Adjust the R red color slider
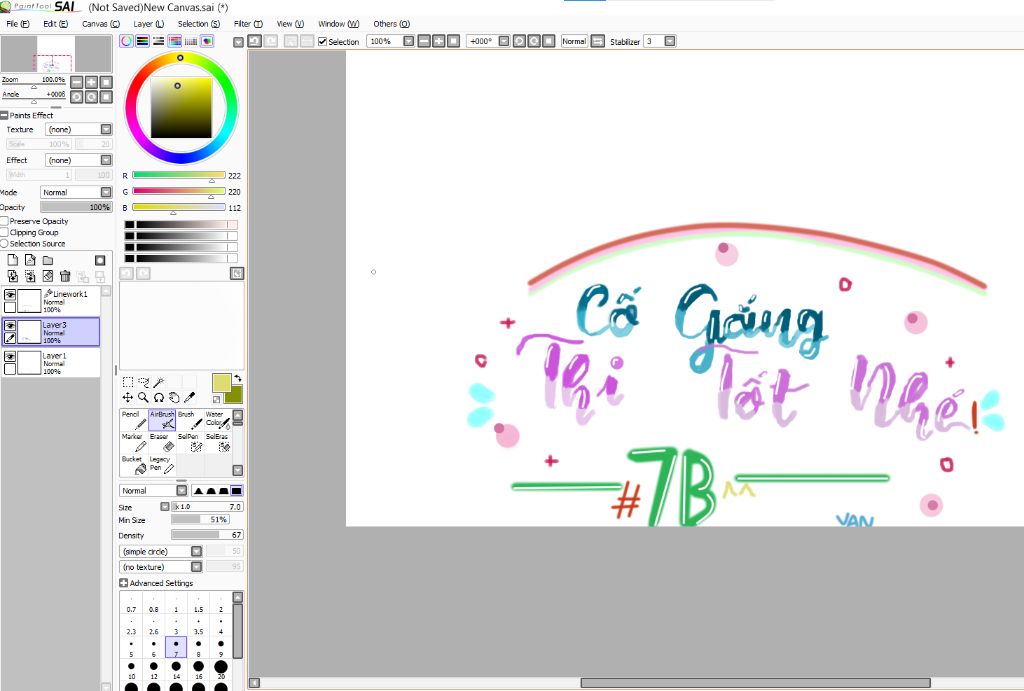Image resolution: width=1024 pixels, height=691 pixels. (x=179, y=176)
